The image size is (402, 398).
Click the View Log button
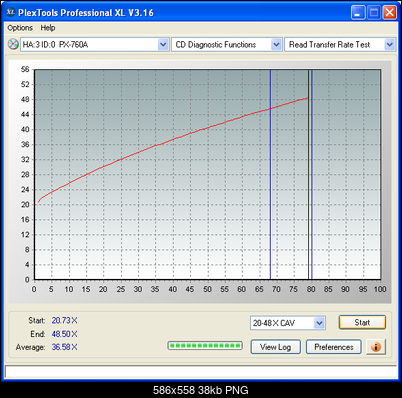point(275,347)
